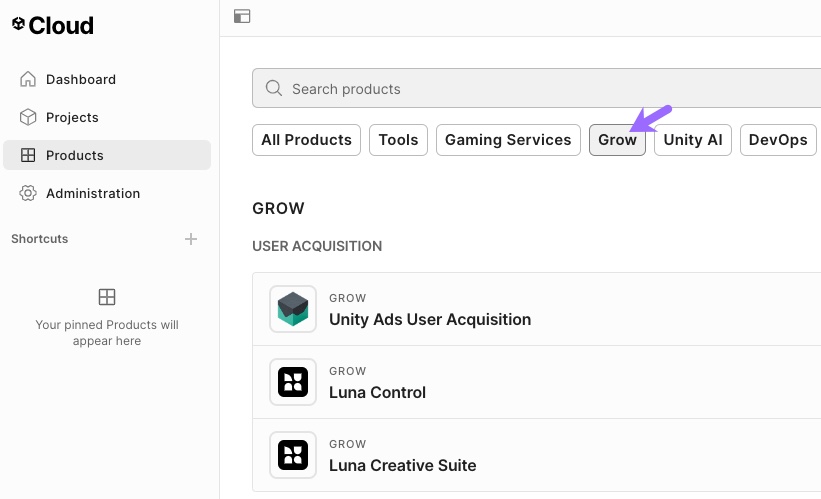Click the Unity Ads User Acquisition icon
This screenshot has width=821, height=499.
[293, 309]
